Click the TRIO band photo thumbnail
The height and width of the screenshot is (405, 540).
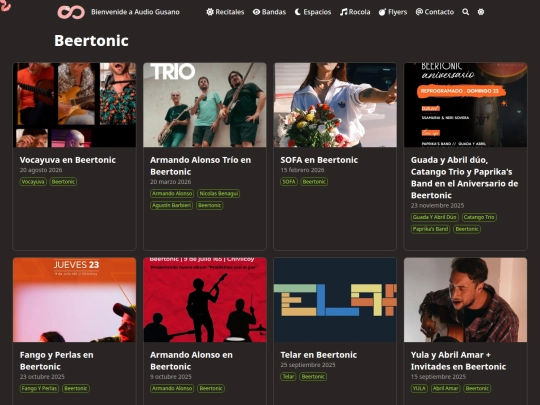coord(205,105)
